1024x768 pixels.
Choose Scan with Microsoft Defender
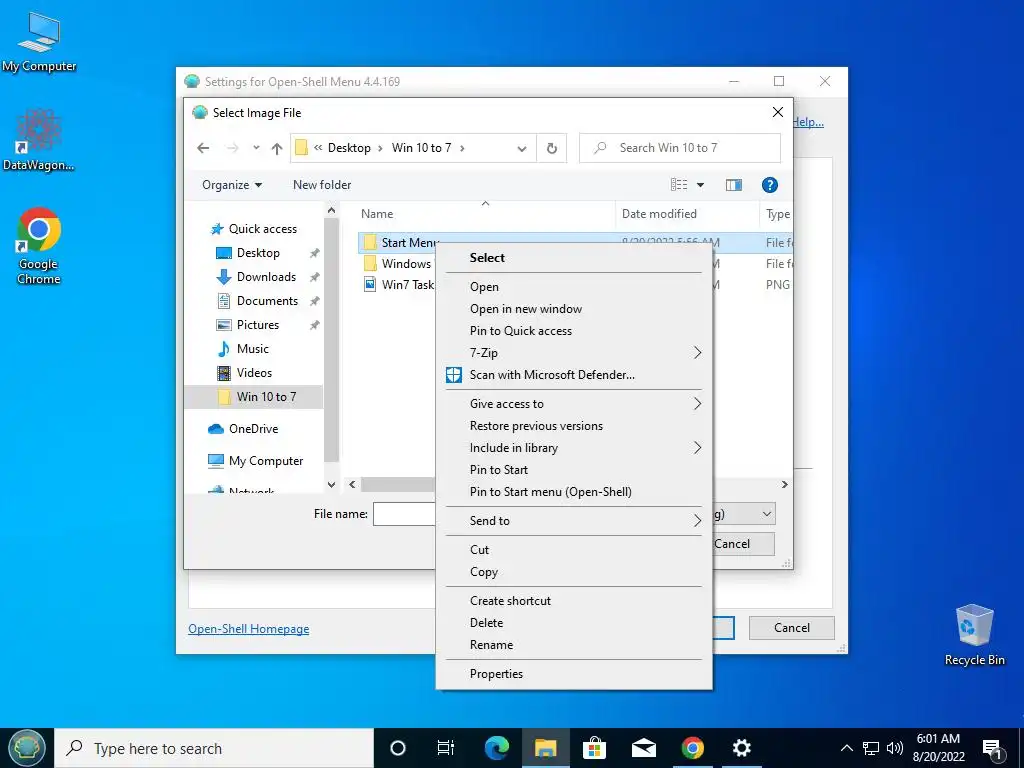pyautogui.click(x=573, y=375)
